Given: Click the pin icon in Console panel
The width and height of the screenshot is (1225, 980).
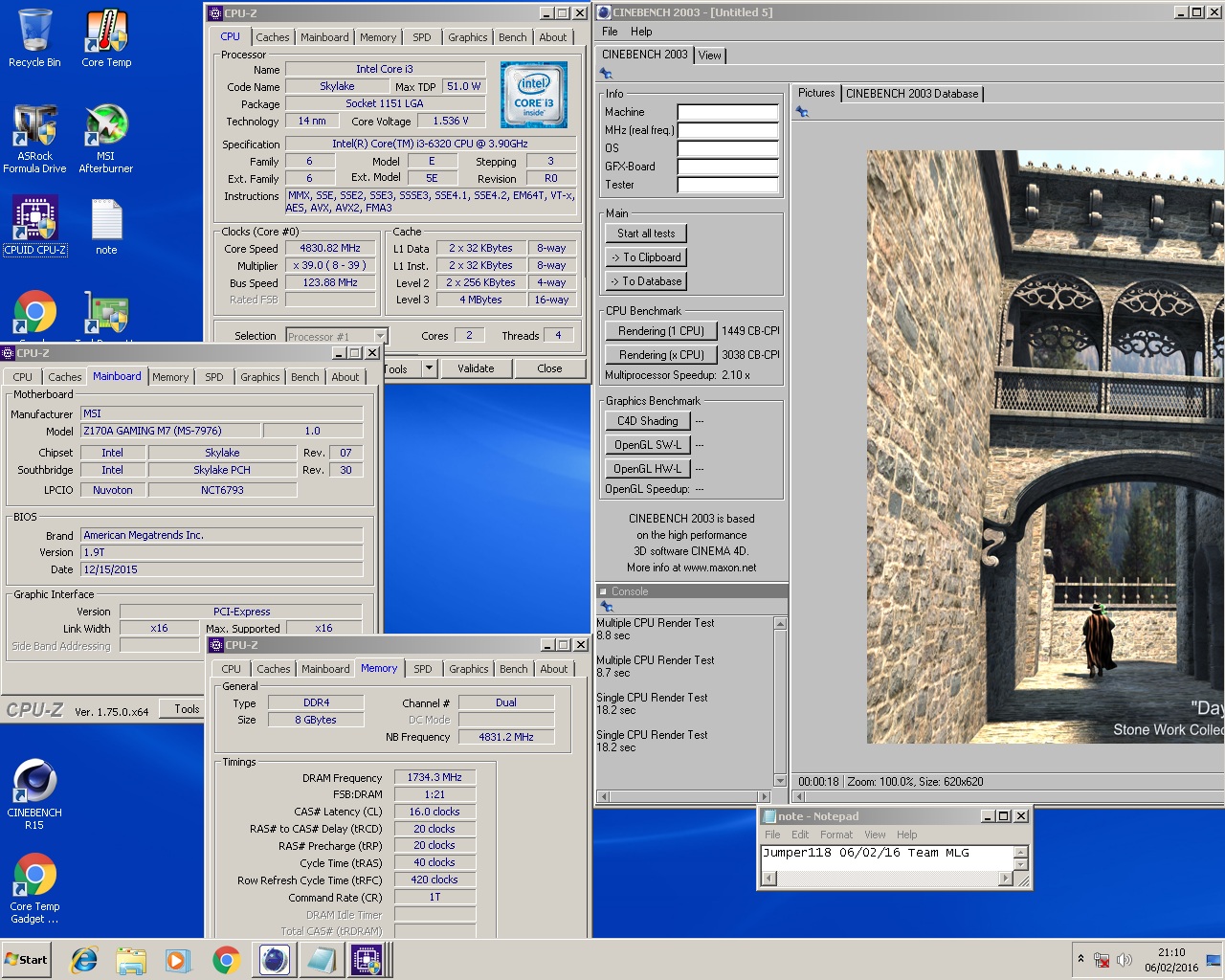Looking at the screenshot, I should coord(606,607).
